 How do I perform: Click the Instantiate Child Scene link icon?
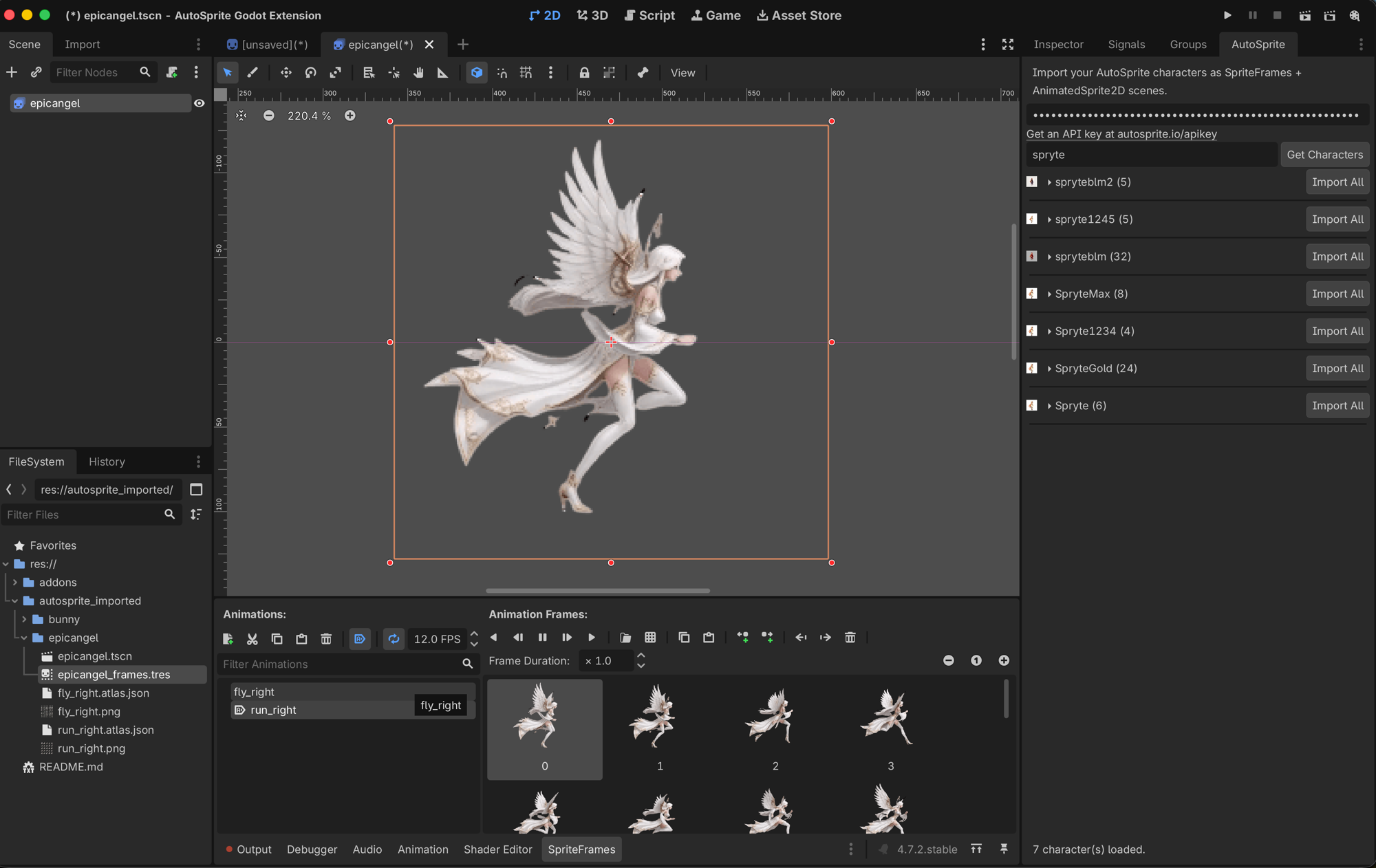(36, 72)
